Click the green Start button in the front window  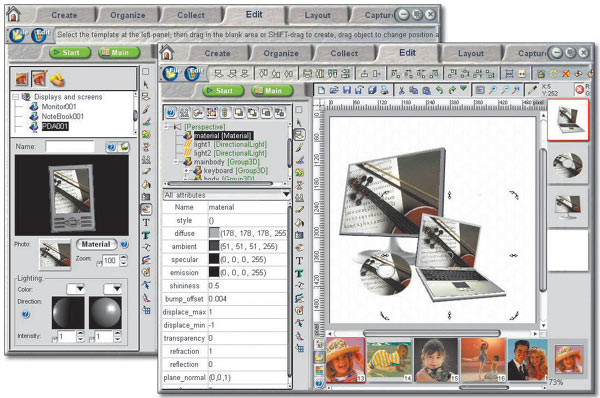click(223, 91)
